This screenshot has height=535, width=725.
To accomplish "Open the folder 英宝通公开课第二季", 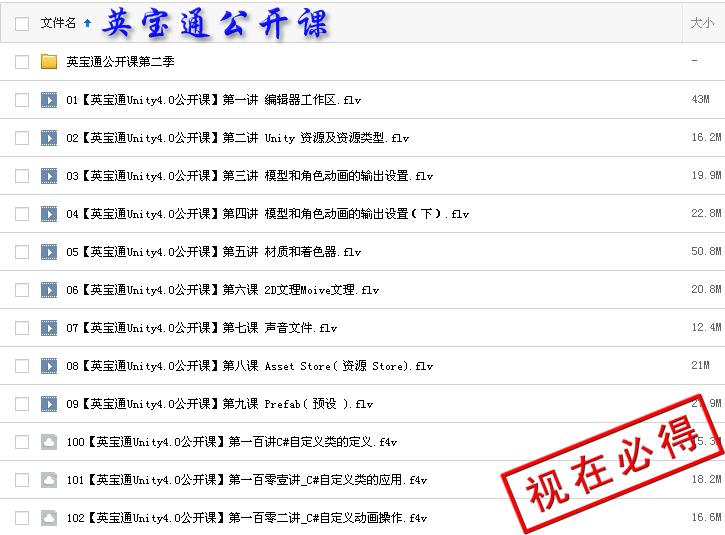I will click(x=120, y=61).
